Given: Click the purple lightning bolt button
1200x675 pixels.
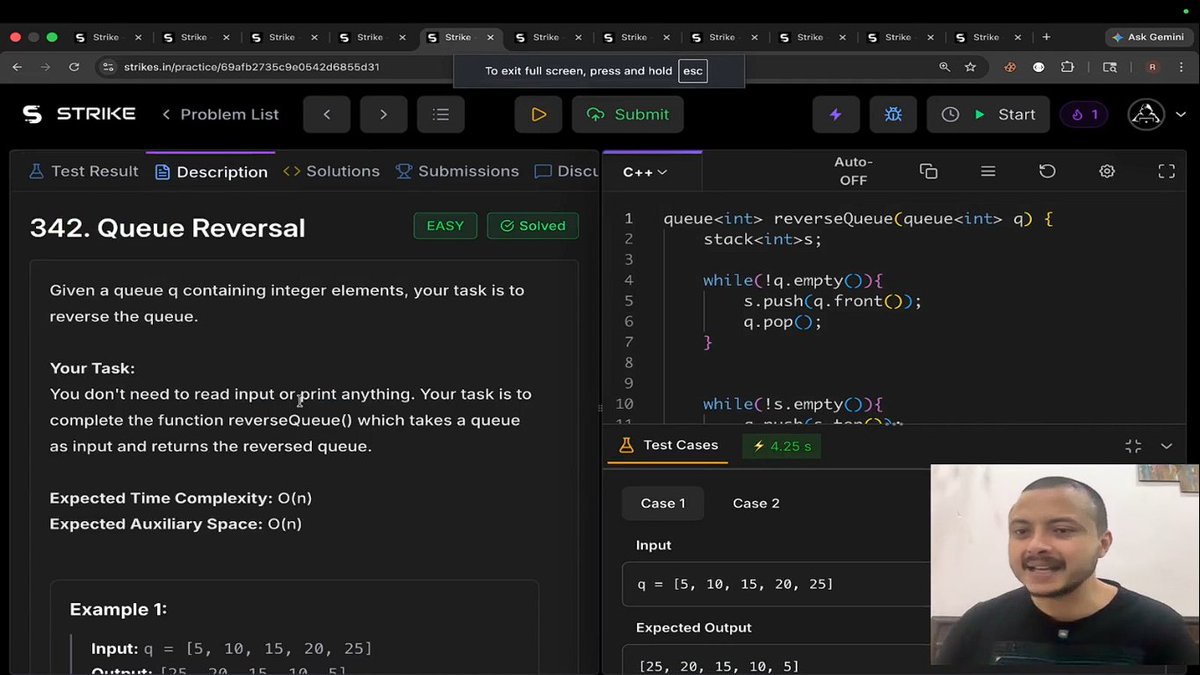Looking at the screenshot, I should [x=835, y=114].
